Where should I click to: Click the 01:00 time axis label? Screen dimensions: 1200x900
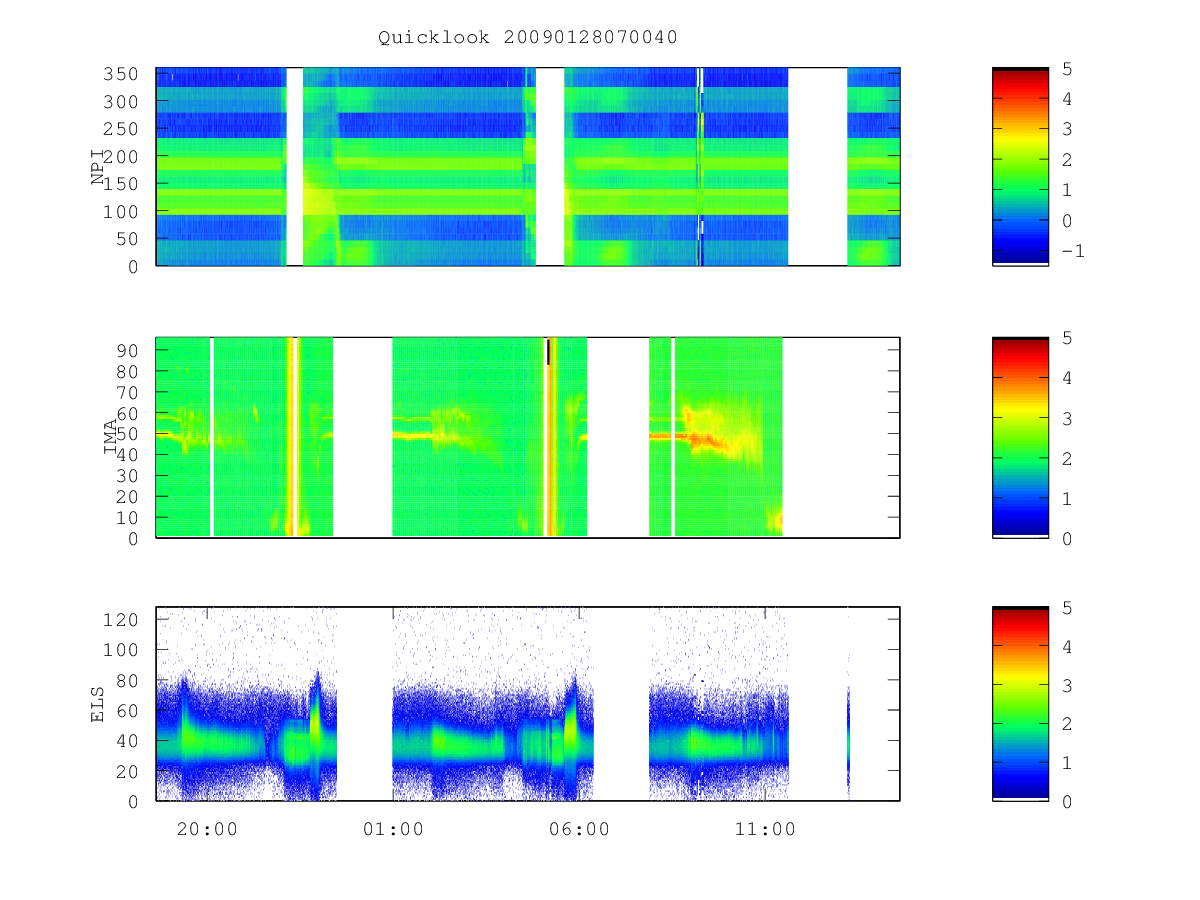393,829
